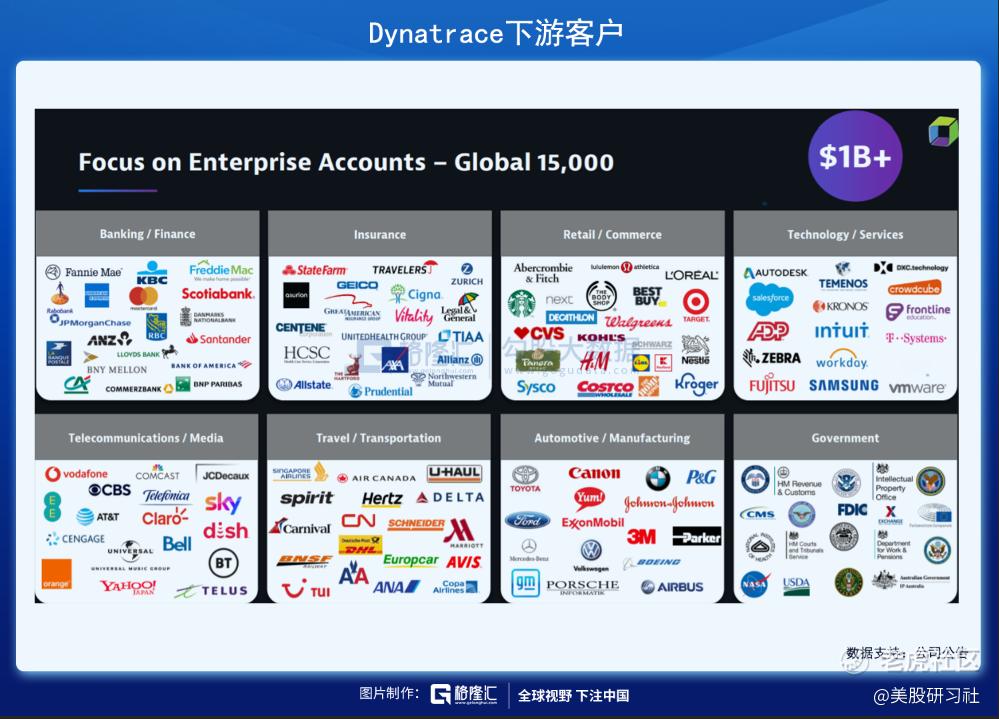Select the Ford oval logo
The image size is (999, 719).
[527, 520]
